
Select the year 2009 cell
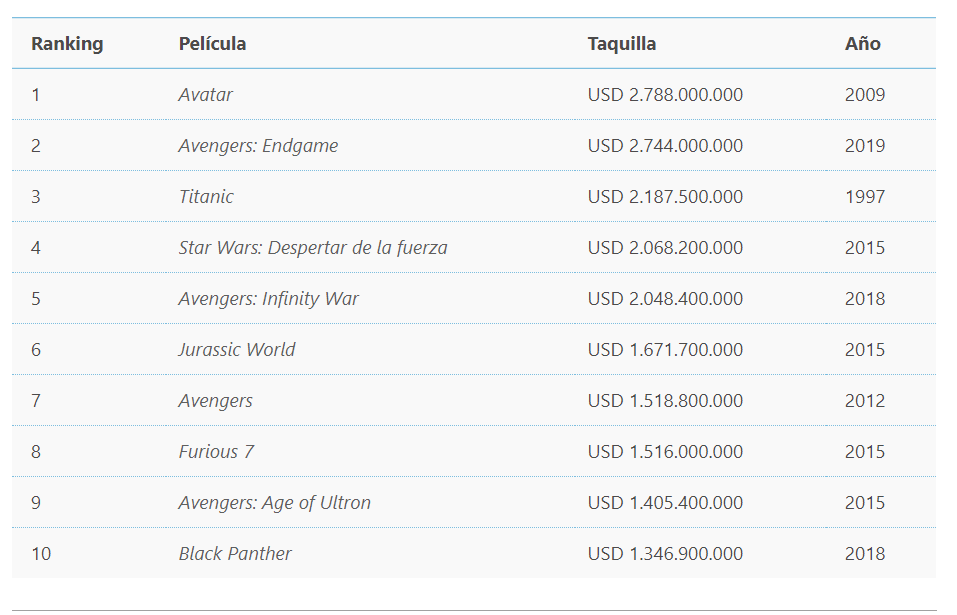(864, 95)
